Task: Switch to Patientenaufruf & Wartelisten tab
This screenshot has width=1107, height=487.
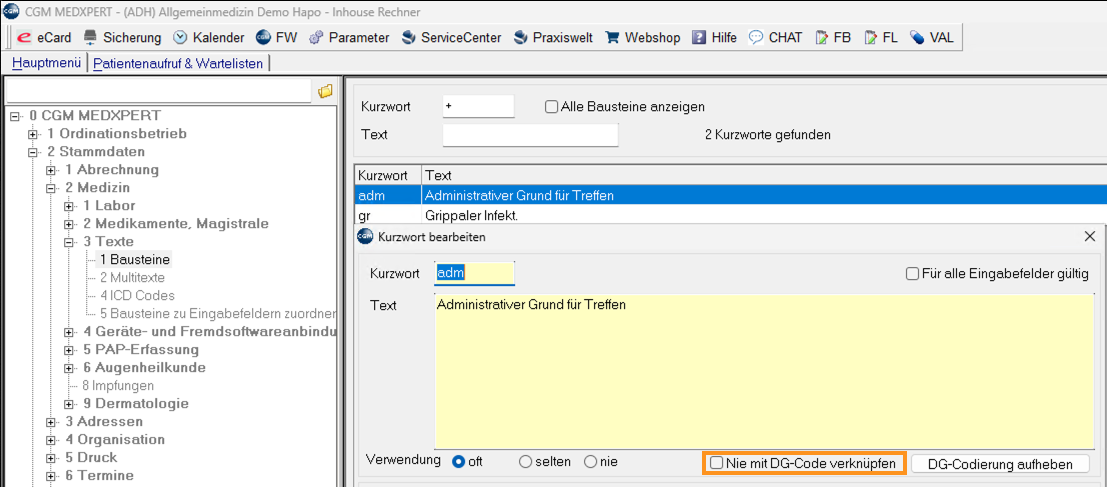Action: point(178,63)
